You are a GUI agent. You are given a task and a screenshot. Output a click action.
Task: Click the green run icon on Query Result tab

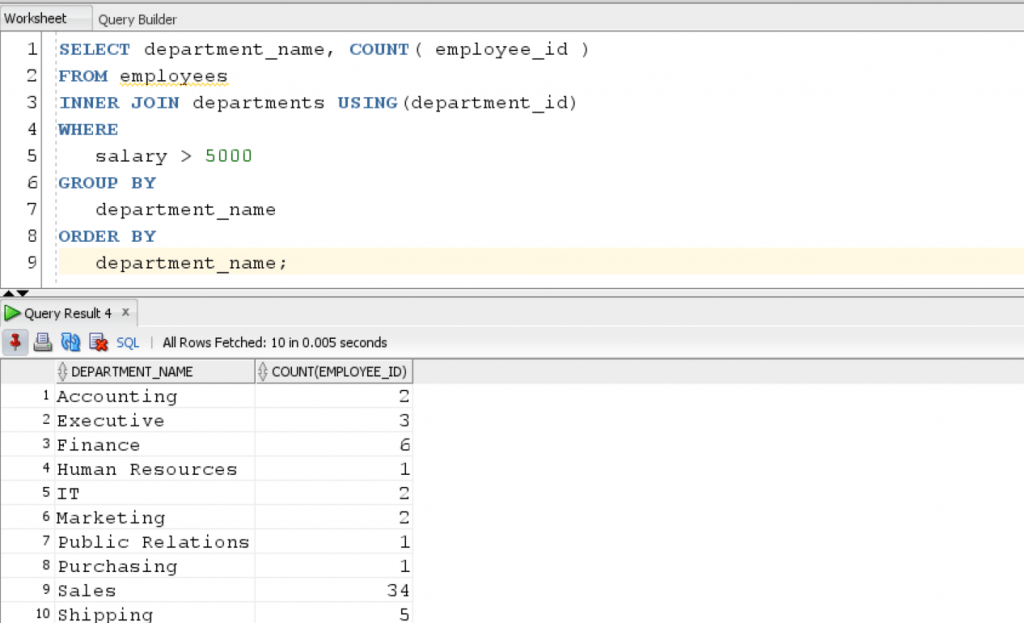point(13,313)
